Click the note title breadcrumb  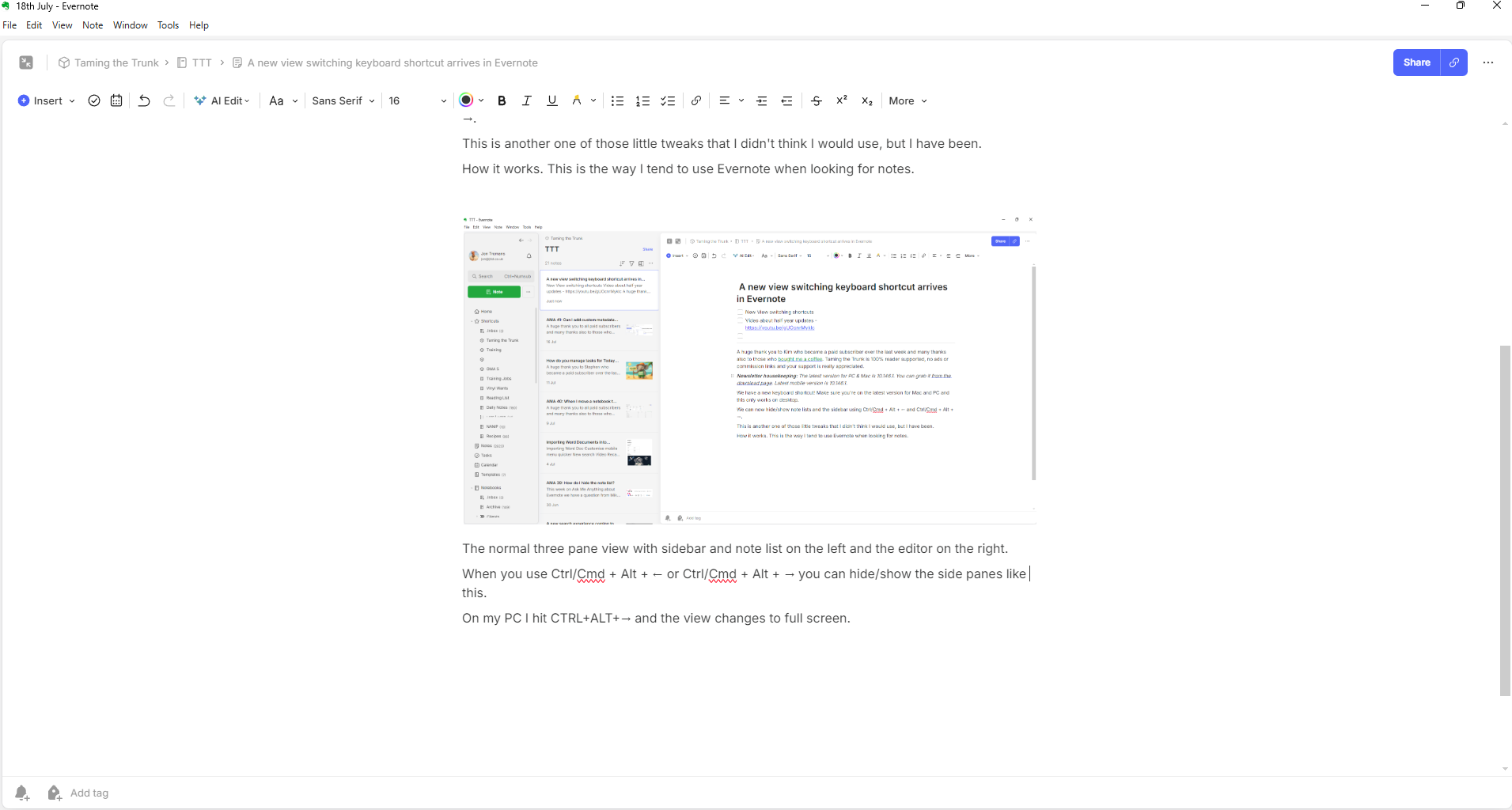click(385, 62)
